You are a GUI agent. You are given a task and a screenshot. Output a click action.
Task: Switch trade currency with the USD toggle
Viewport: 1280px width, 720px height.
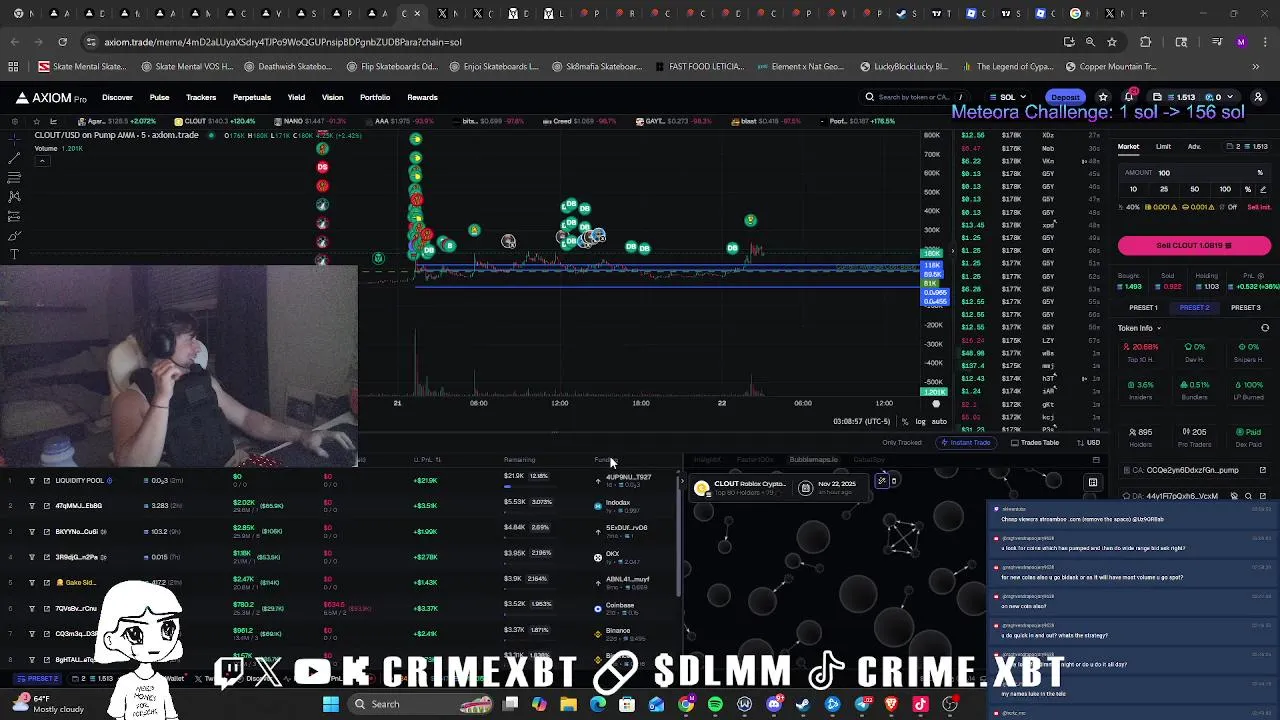[1088, 443]
